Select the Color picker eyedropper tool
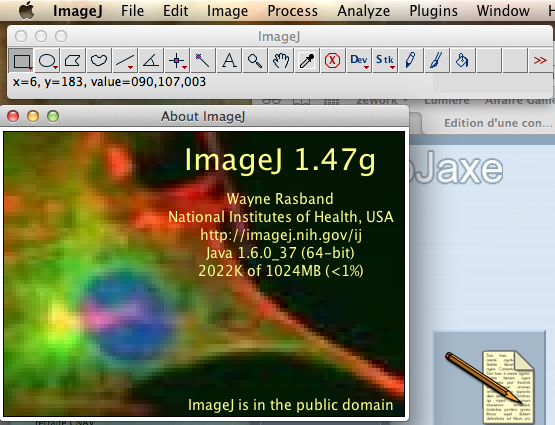The image size is (555, 425). click(307, 61)
